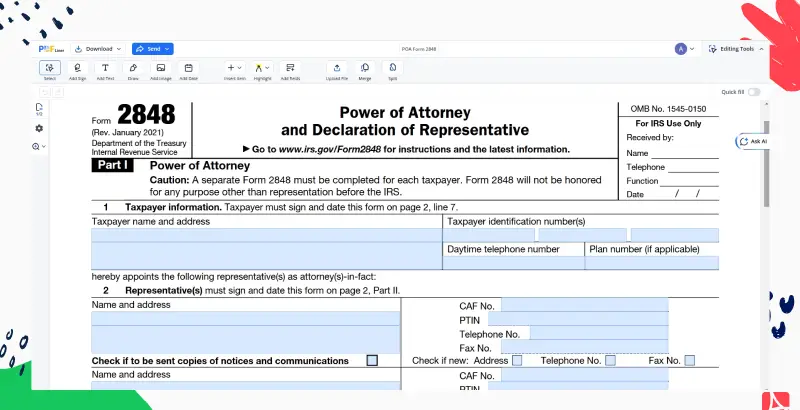Select the Draw tool

[133, 68]
